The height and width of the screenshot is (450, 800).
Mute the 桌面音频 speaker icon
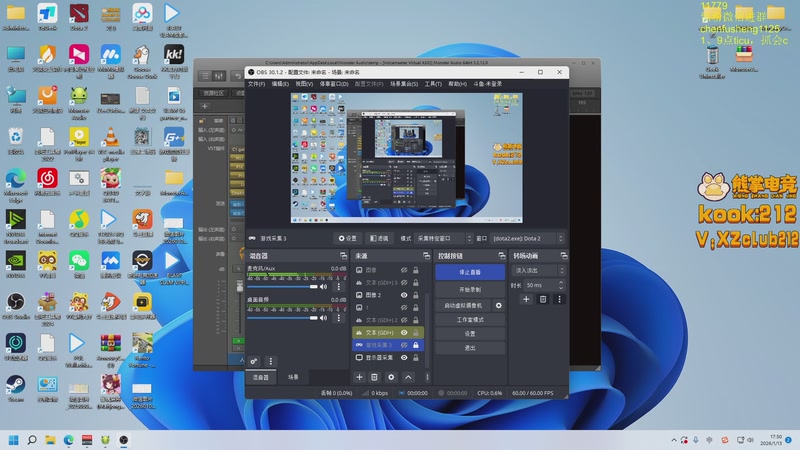click(x=323, y=318)
